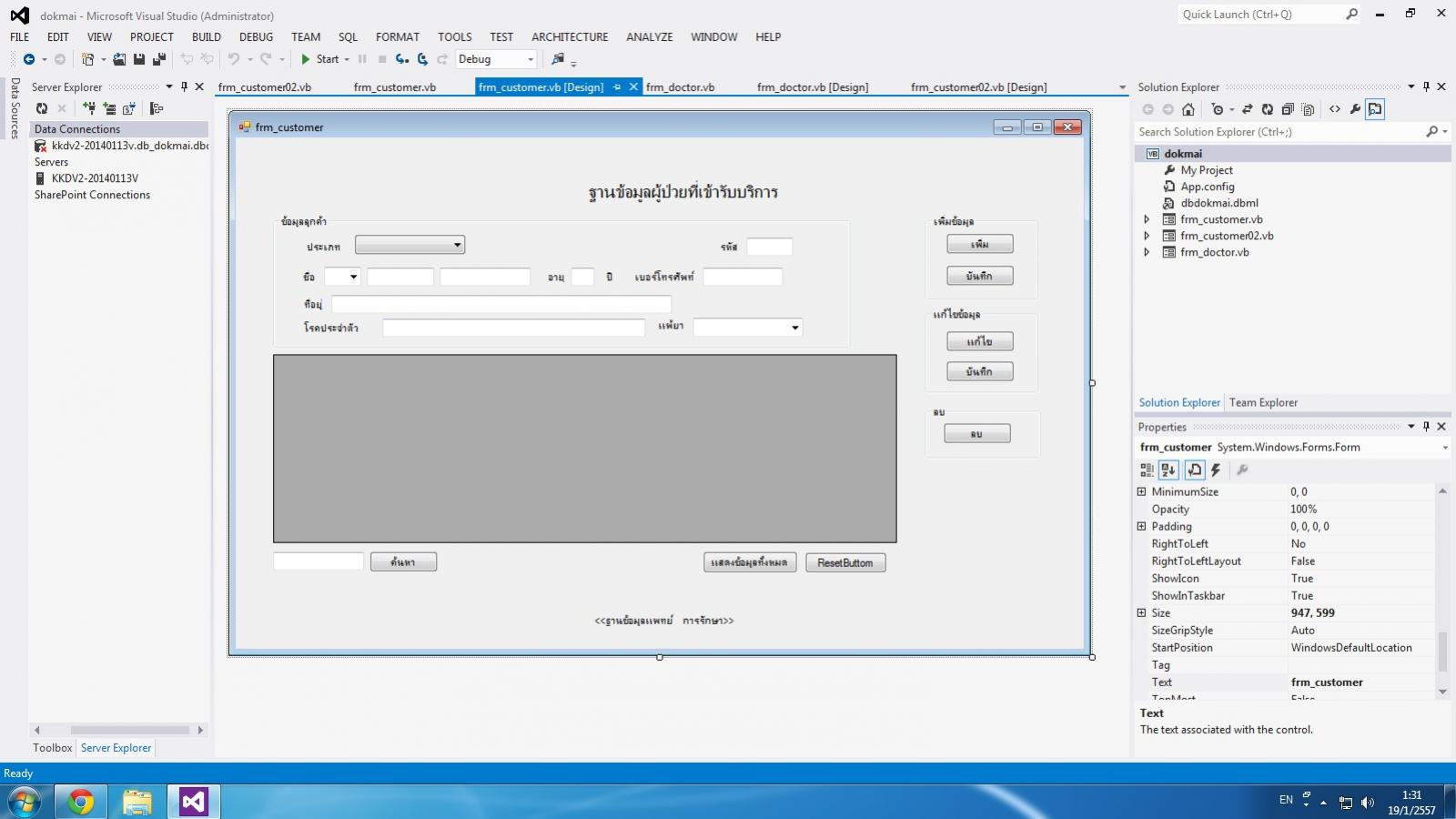
Task: Click the Save All toolbar icon
Action: point(159,59)
